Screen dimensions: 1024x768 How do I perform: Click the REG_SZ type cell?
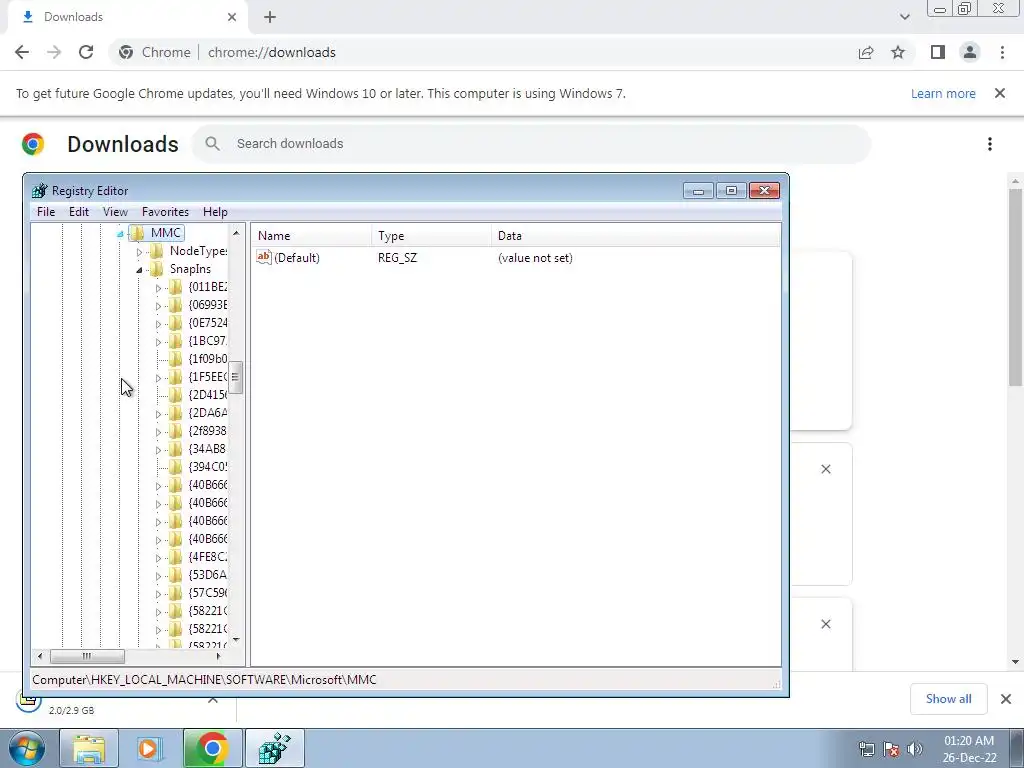[397, 258]
